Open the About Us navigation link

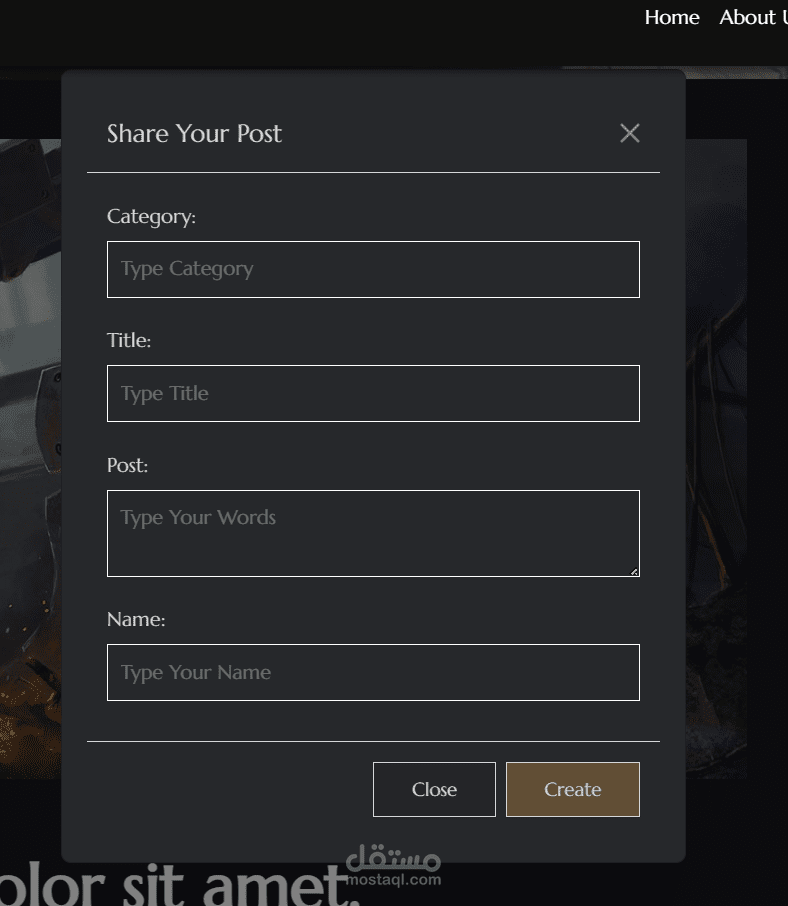[752, 17]
